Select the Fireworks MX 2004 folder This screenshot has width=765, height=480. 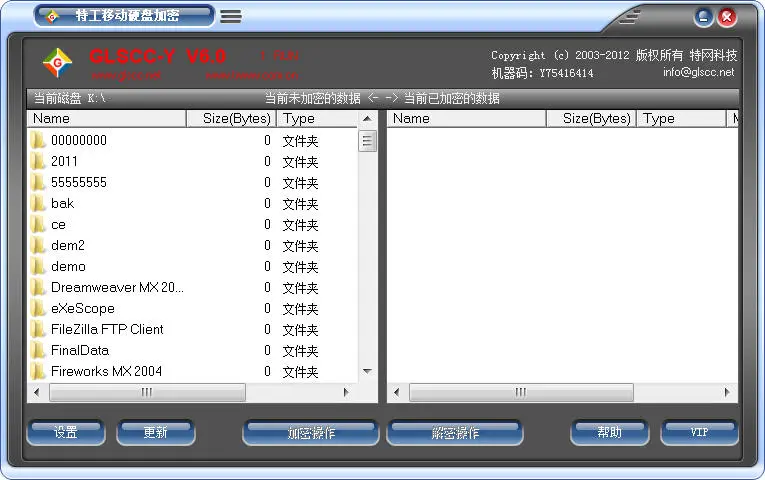click(x=106, y=371)
